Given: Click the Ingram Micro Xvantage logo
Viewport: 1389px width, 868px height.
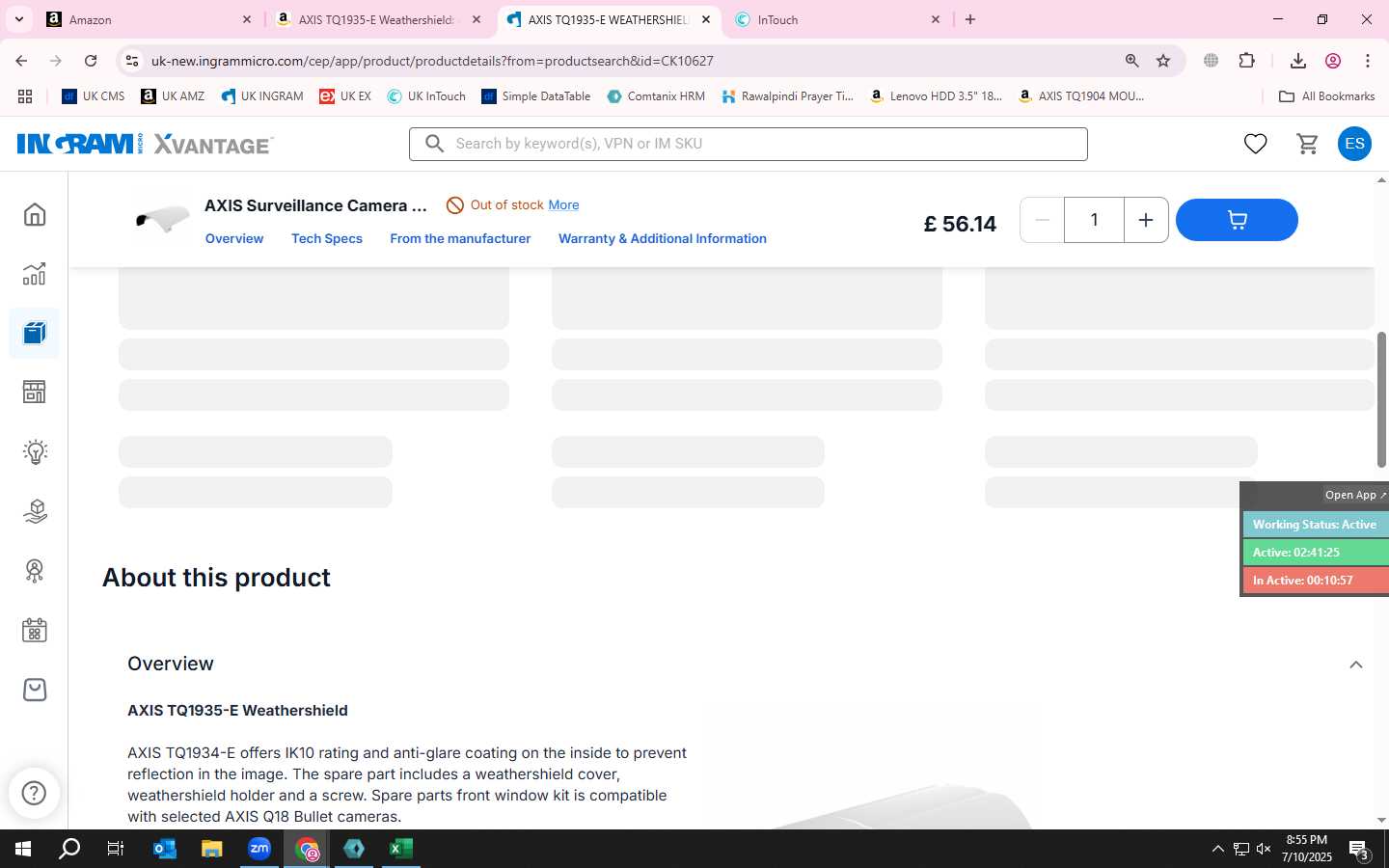Looking at the screenshot, I should pos(145,144).
